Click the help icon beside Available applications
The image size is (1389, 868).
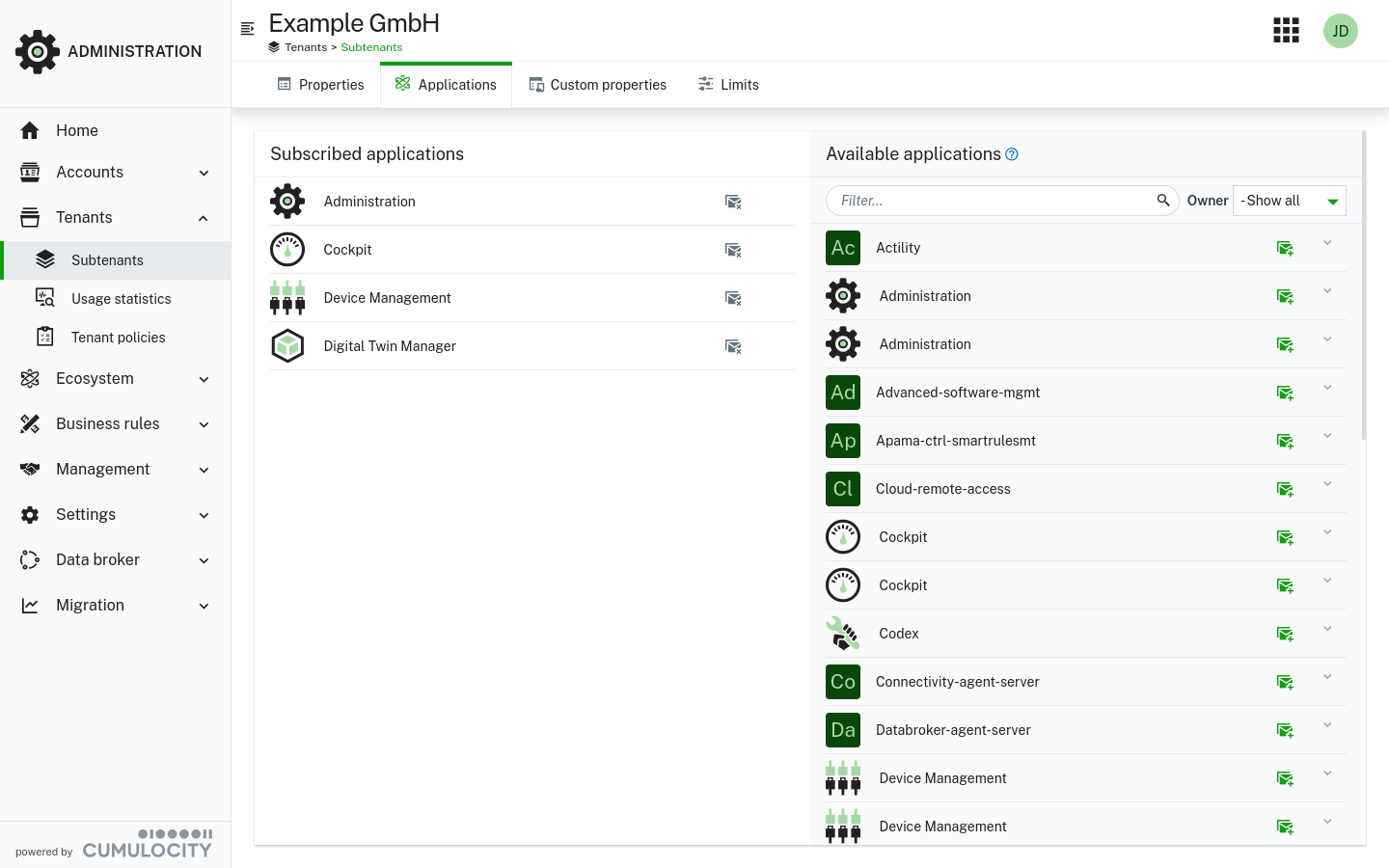point(1012,154)
